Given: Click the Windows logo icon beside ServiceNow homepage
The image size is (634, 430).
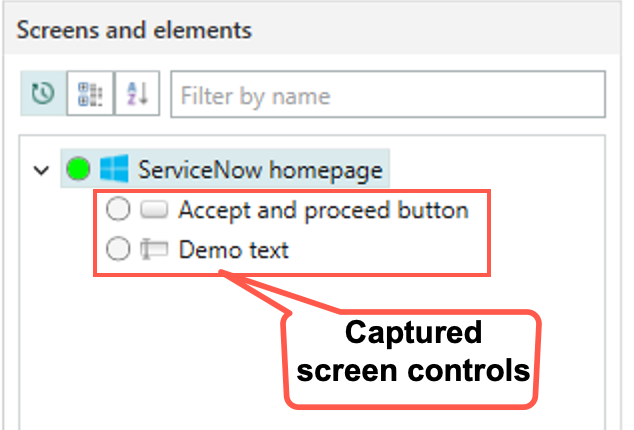Looking at the screenshot, I should 114,168.
